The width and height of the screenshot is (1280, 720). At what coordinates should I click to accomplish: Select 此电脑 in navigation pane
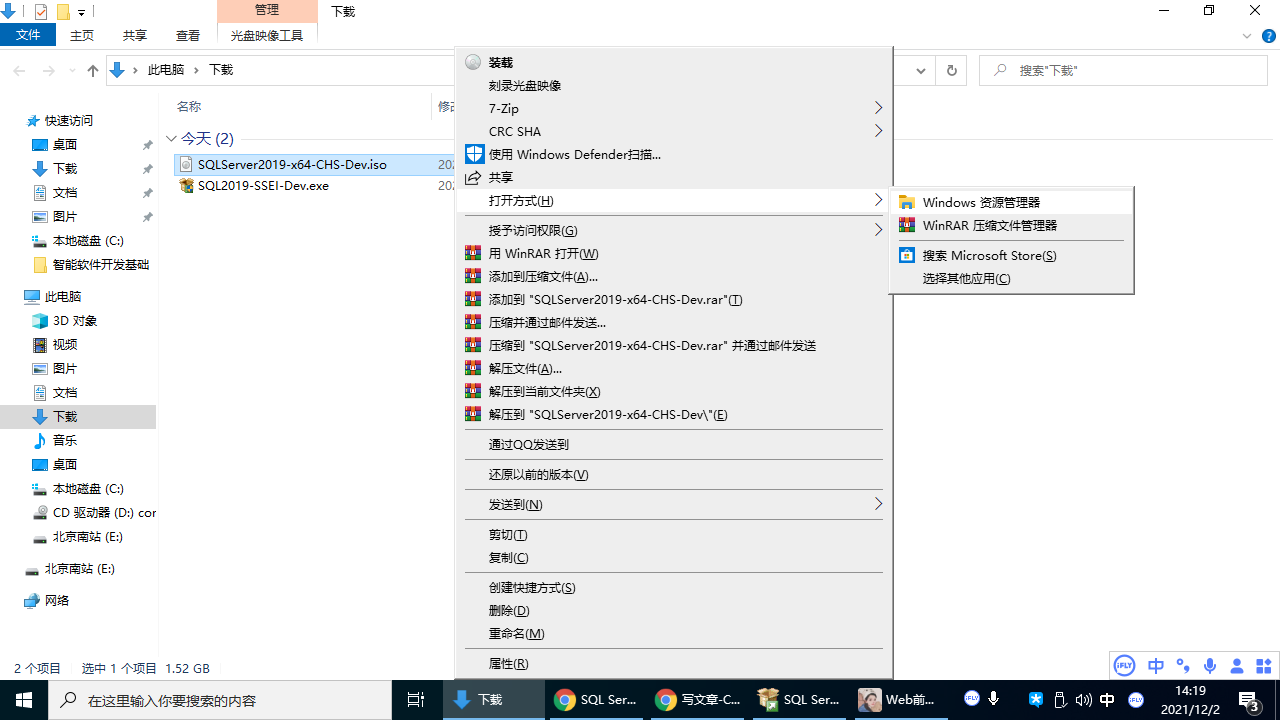63,296
